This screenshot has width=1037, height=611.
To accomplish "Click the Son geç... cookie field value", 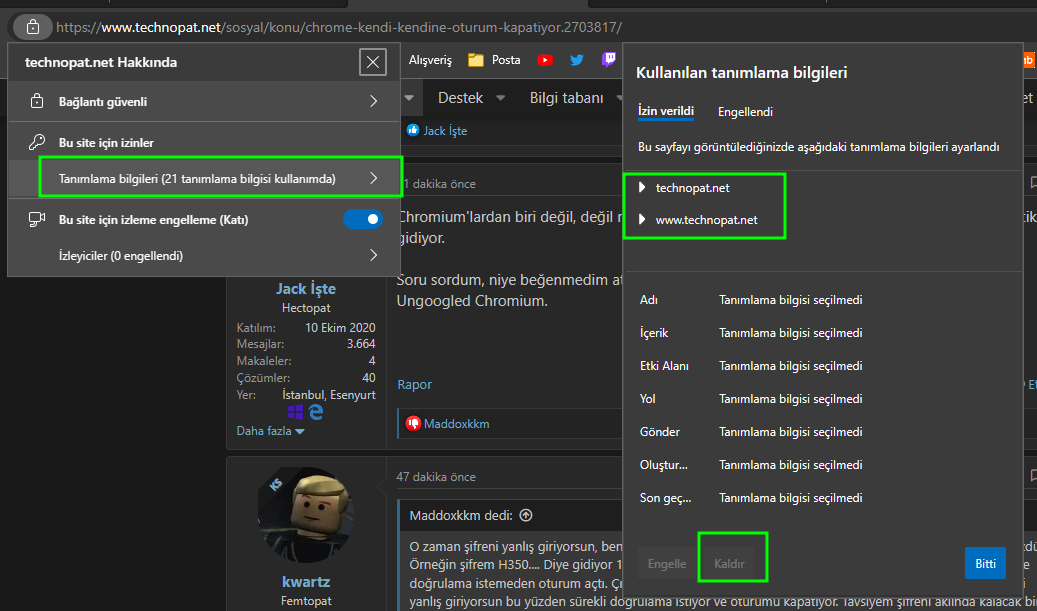I will [x=791, y=498].
